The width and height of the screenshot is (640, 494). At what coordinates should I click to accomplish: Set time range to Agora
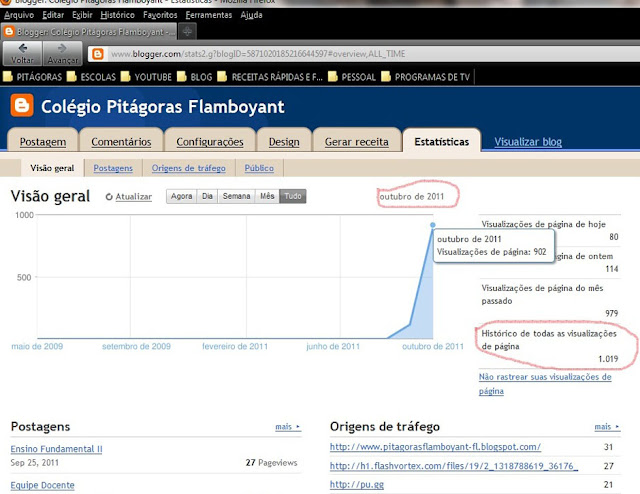tap(181, 196)
